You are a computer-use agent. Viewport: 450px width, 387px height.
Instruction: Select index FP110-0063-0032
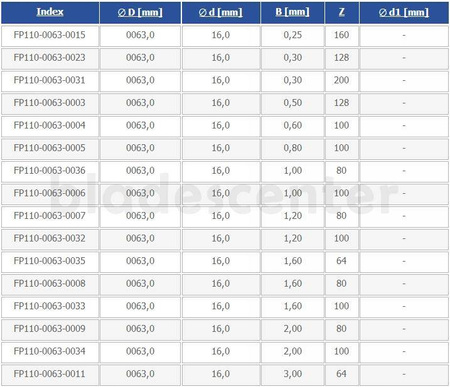pos(49,238)
